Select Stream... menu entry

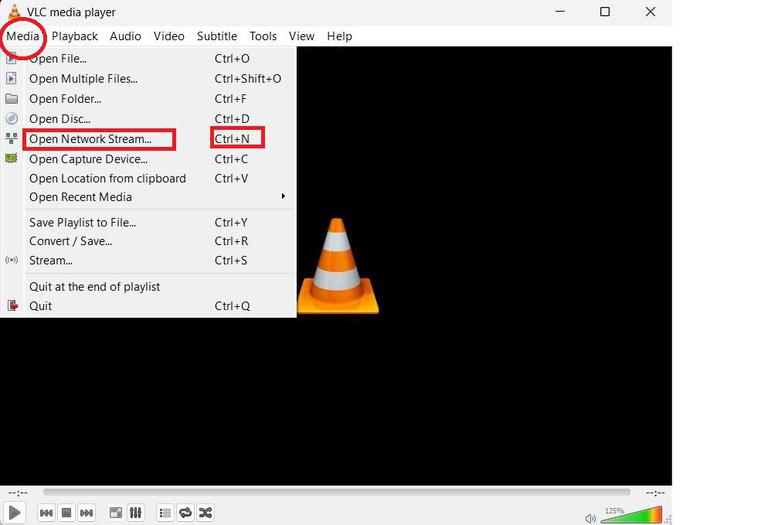tap(148, 261)
